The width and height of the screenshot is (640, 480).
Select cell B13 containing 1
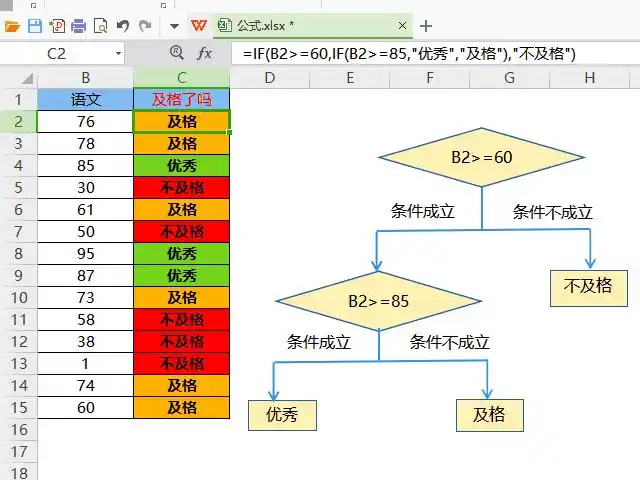pos(85,364)
